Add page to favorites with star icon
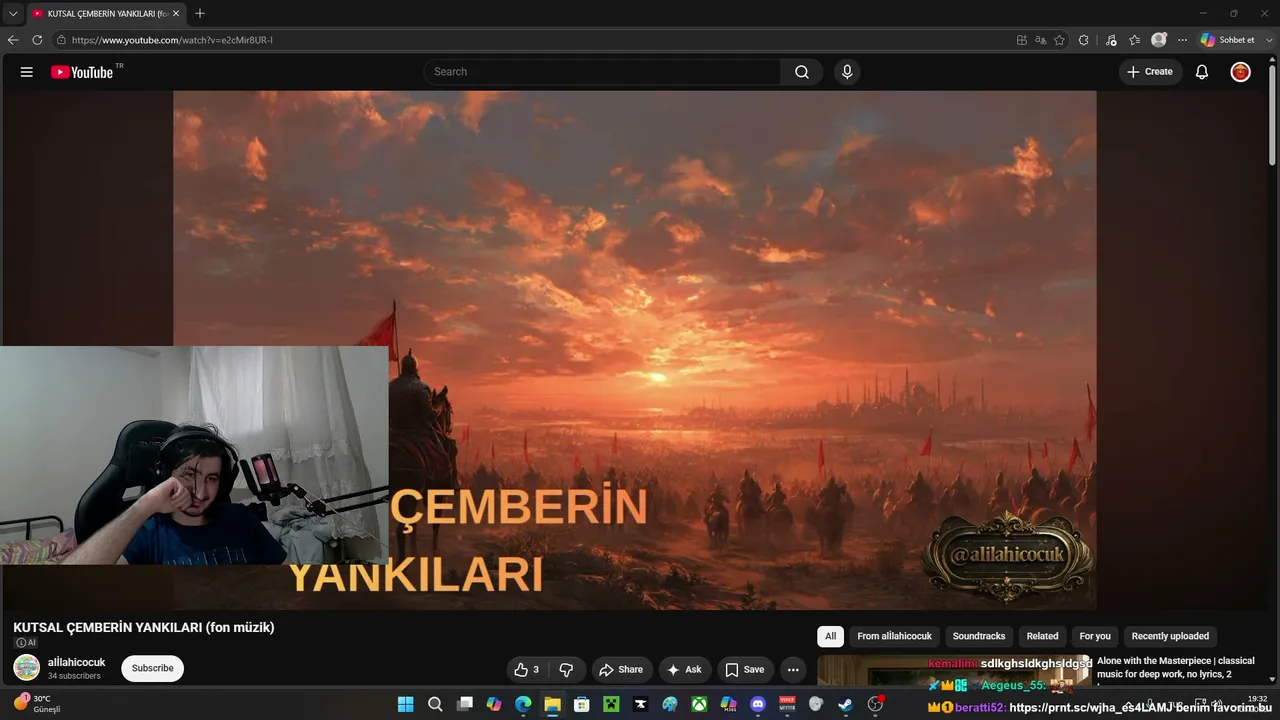Screen dimensions: 1280x720 (1059, 40)
